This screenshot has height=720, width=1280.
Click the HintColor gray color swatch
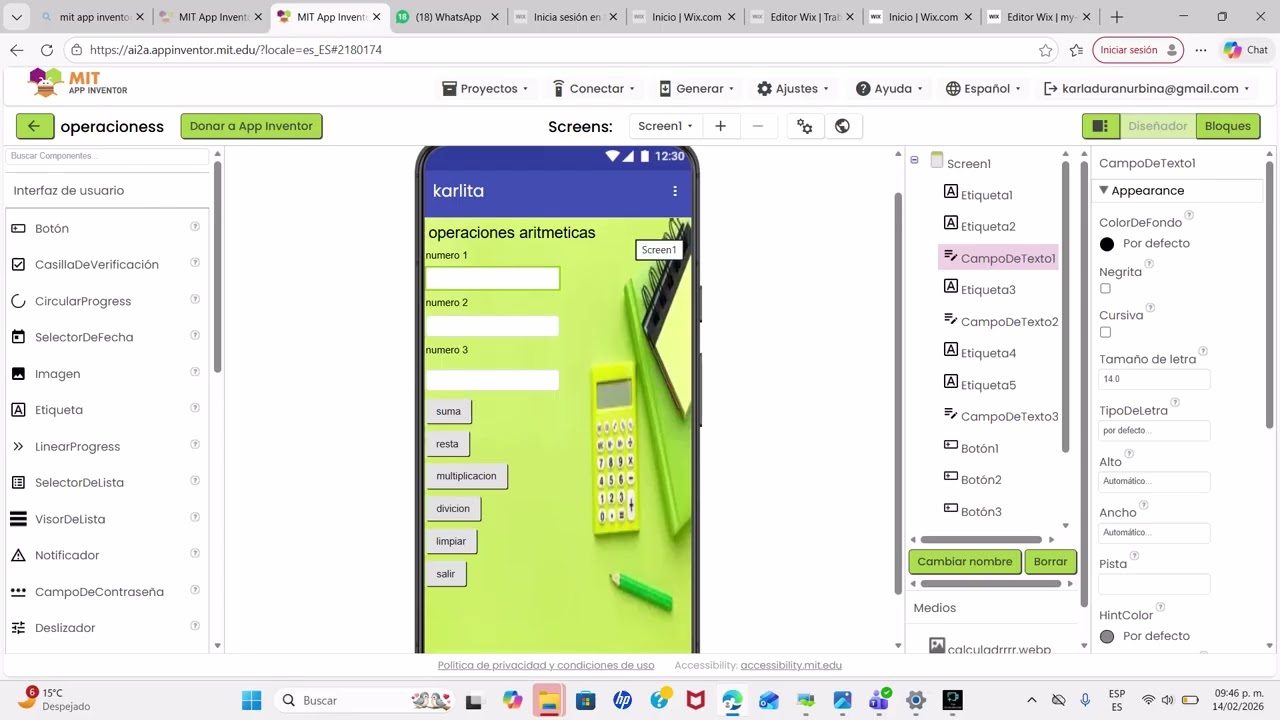(x=1107, y=636)
